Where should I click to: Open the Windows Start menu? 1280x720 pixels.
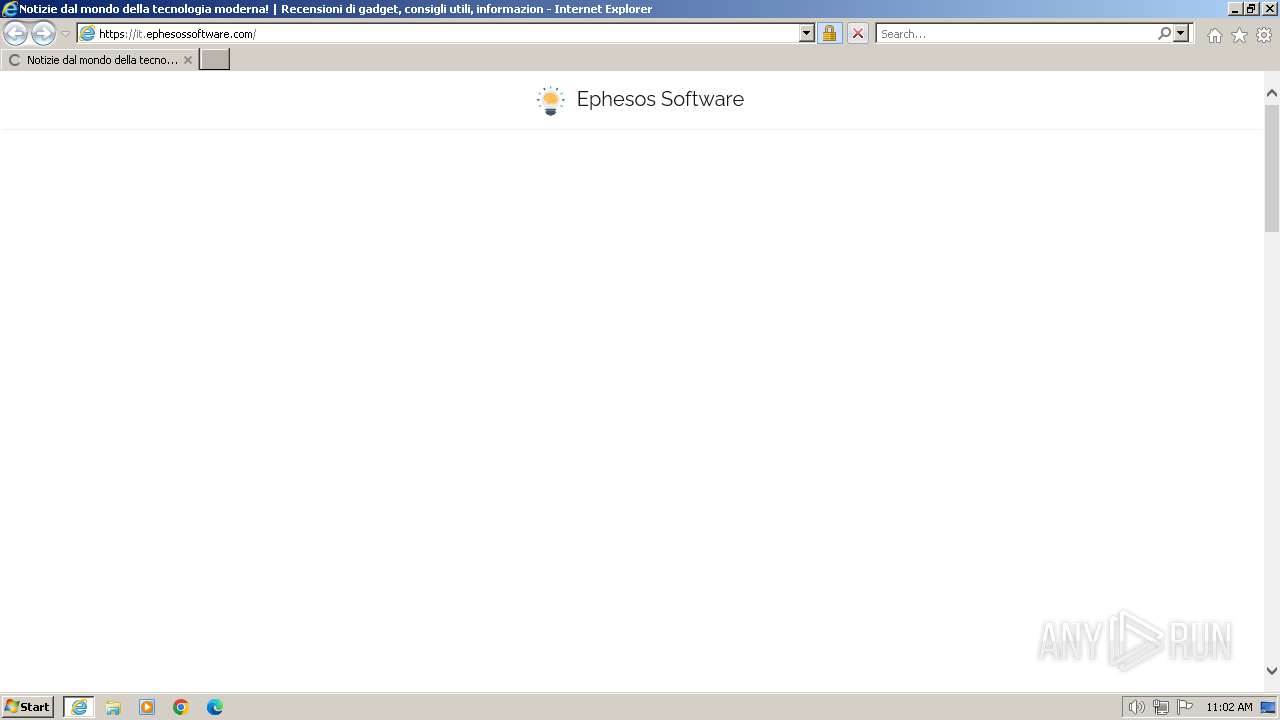click(x=28, y=707)
